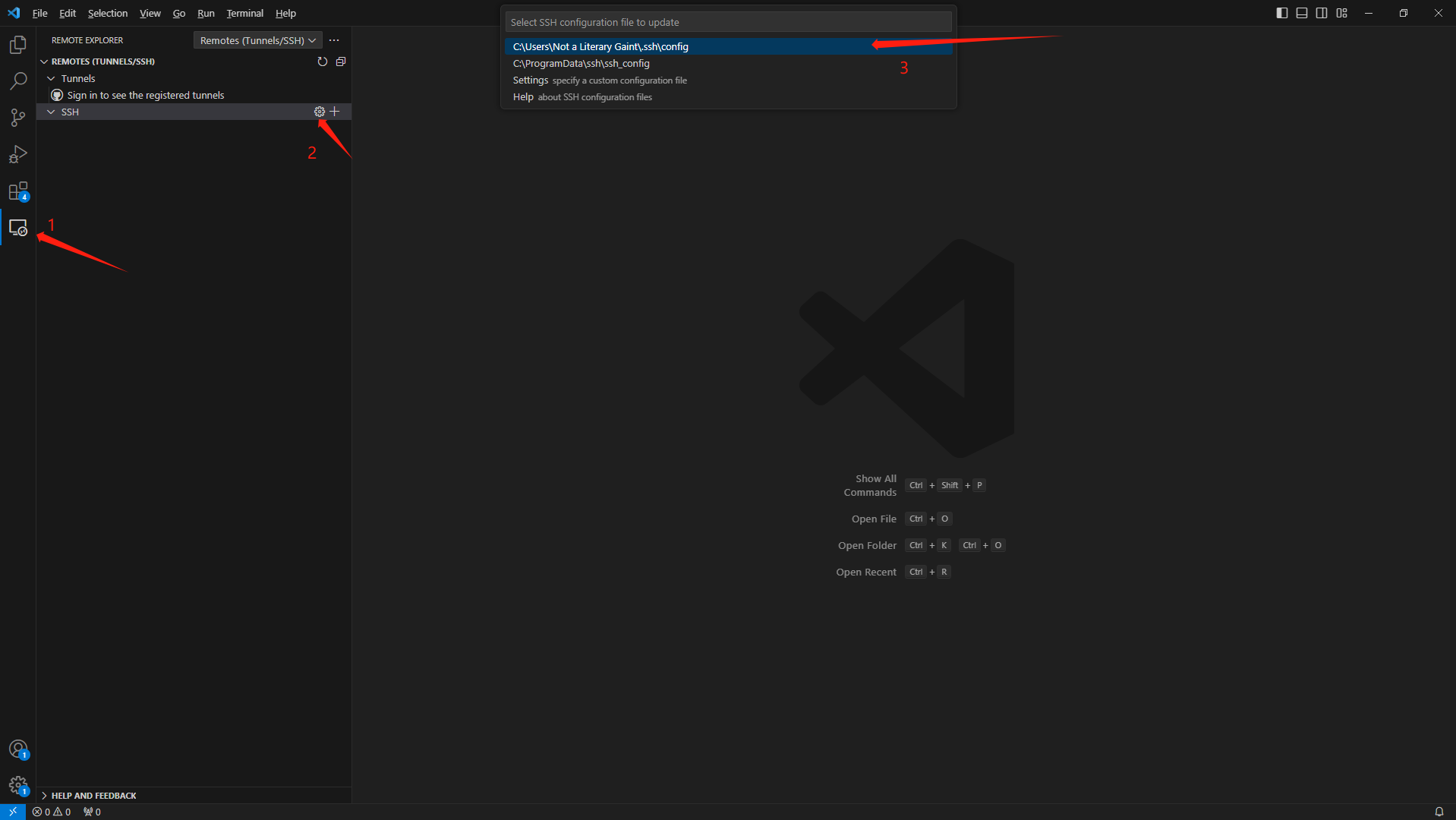Open the Manage gear in activity bar

(x=18, y=786)
